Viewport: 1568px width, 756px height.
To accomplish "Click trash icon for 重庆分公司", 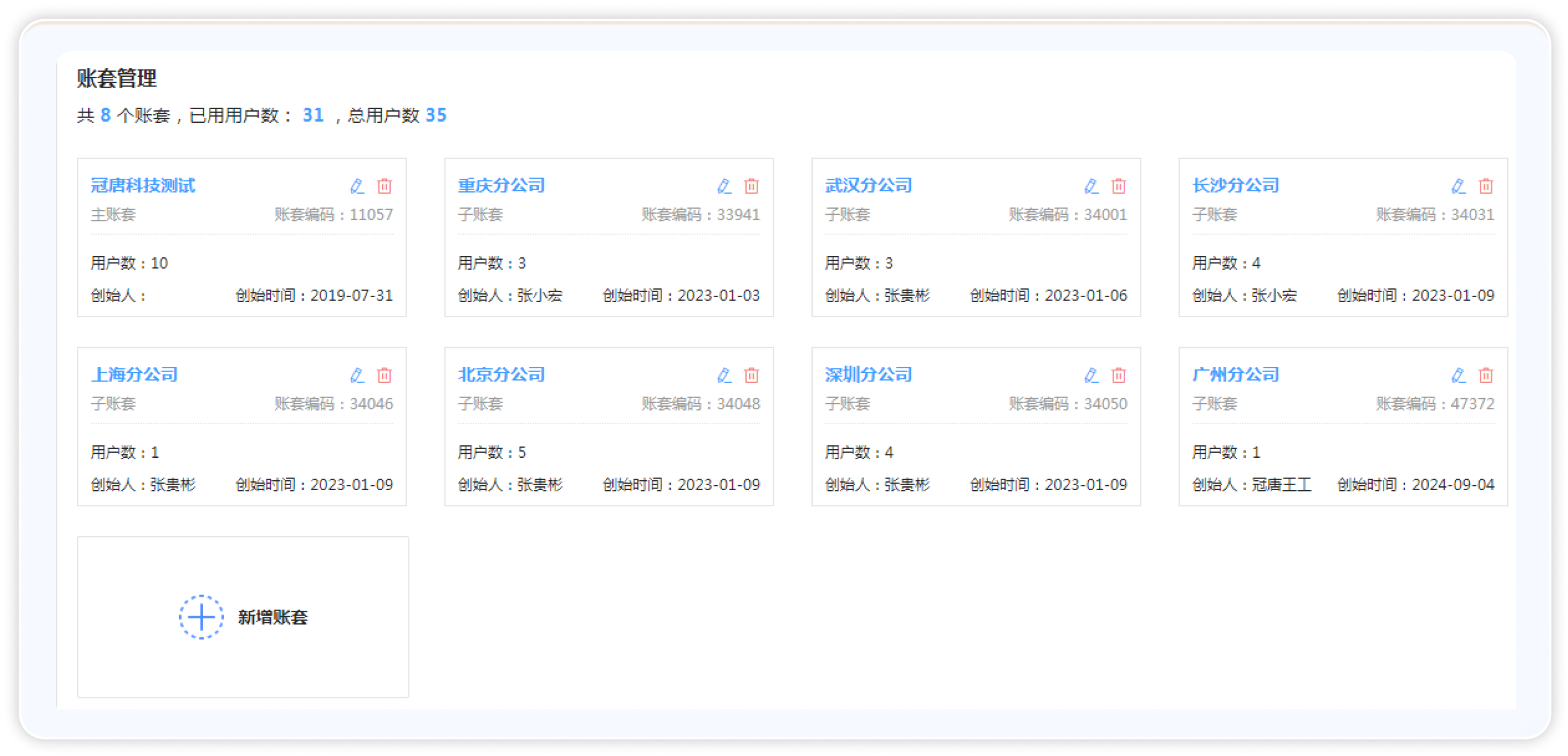I will point(751,186).
